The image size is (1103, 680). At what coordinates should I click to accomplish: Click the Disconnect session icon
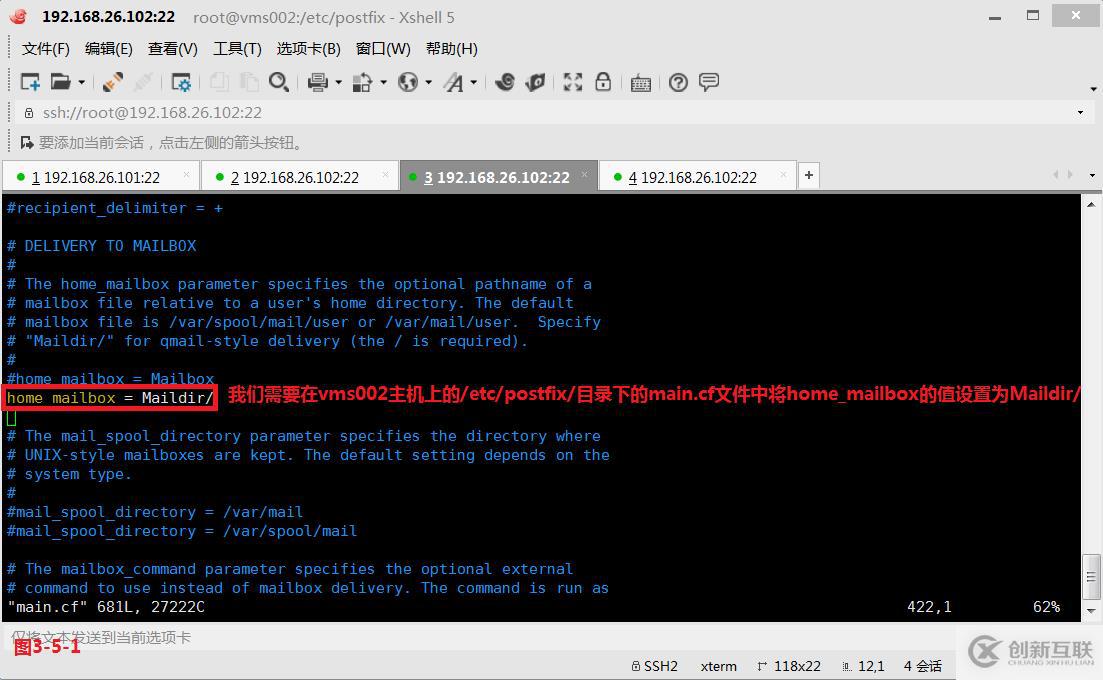pos(113,82)
